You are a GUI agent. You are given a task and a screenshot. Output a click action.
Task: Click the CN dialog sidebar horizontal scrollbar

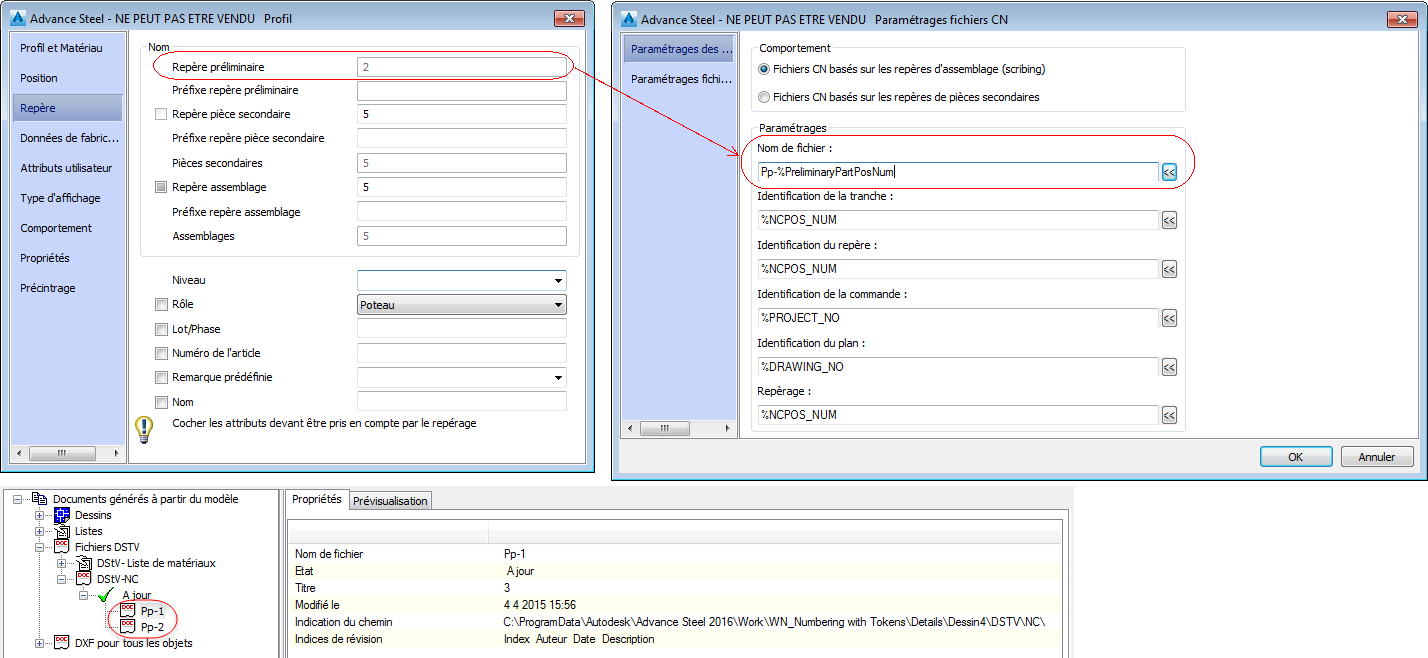coord(677,428)
